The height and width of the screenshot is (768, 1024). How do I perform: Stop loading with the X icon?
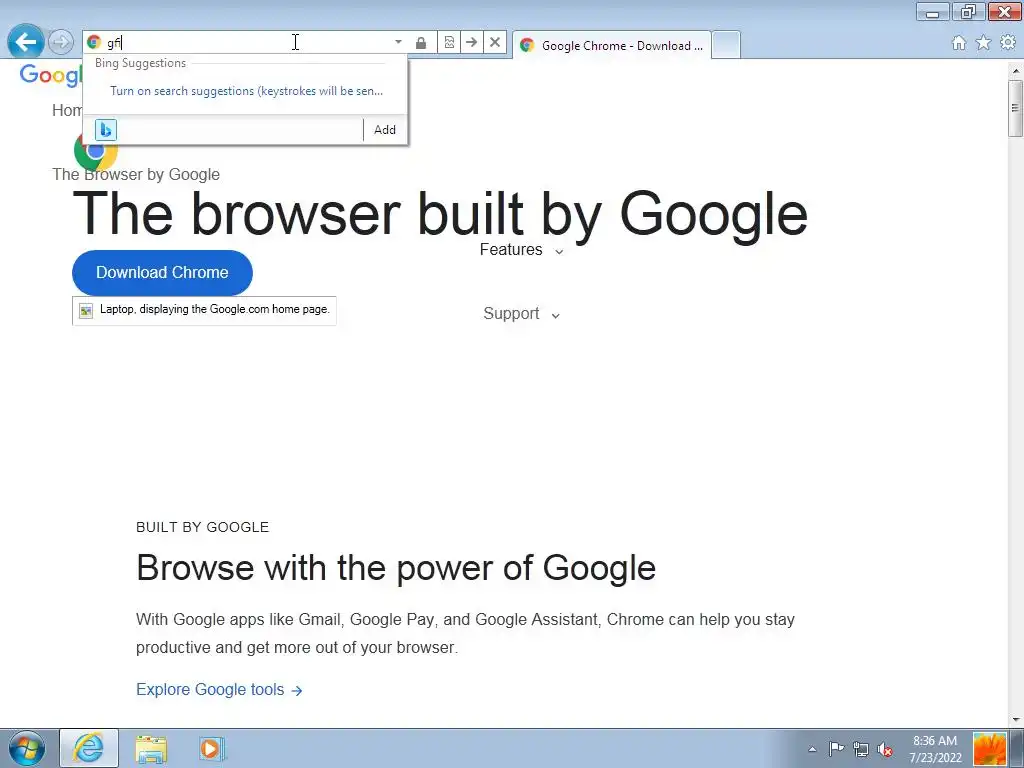pyautogui.click(x=495, y=43)
